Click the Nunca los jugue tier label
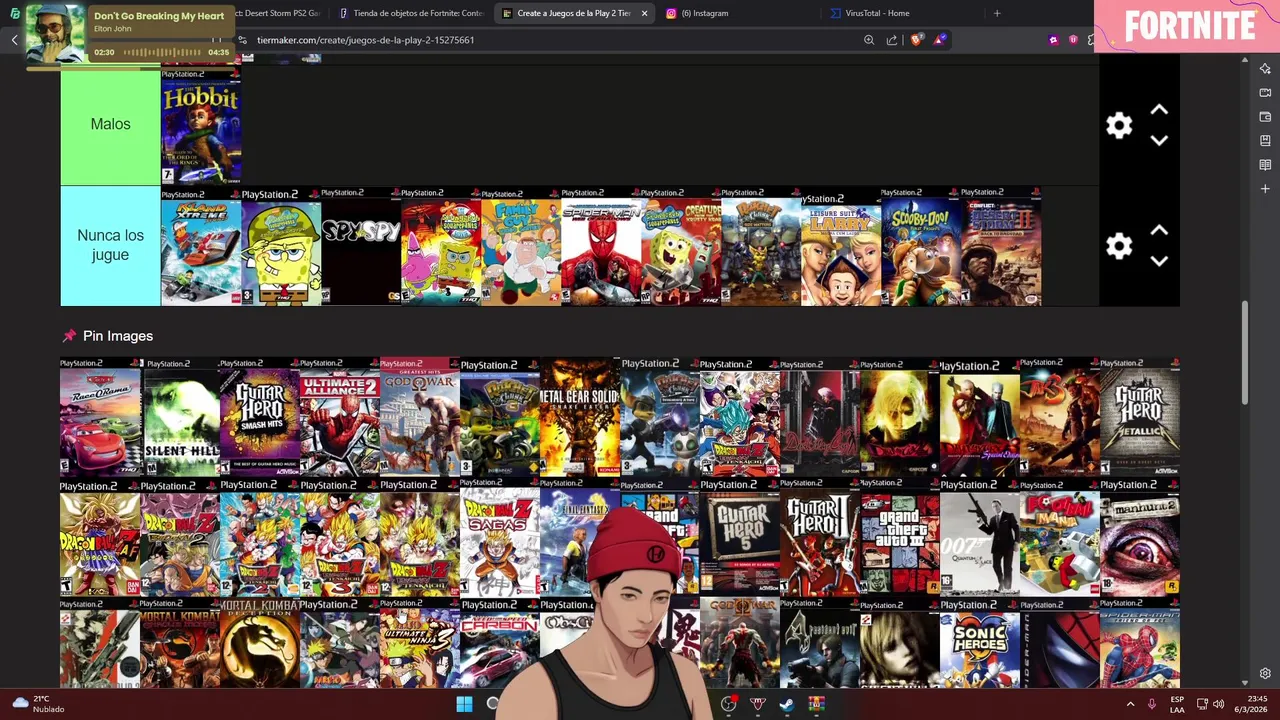 click(x=110, y=246)
